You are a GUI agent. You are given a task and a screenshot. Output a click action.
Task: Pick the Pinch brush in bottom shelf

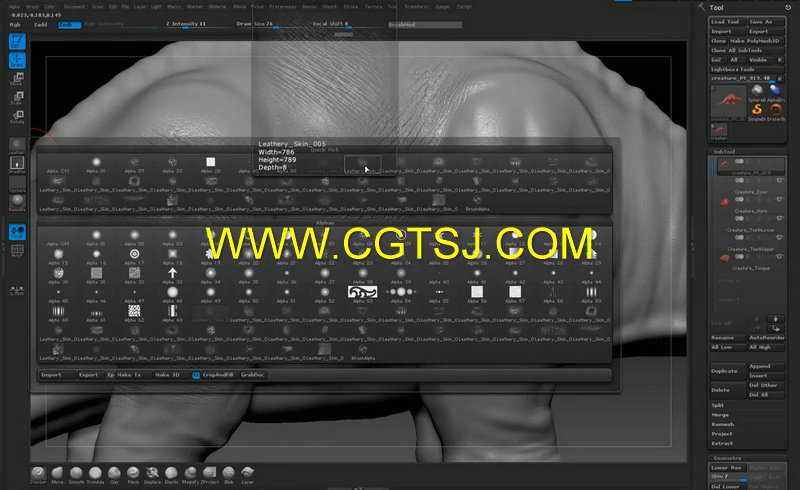pyautogui.click(x=133, y=475)
